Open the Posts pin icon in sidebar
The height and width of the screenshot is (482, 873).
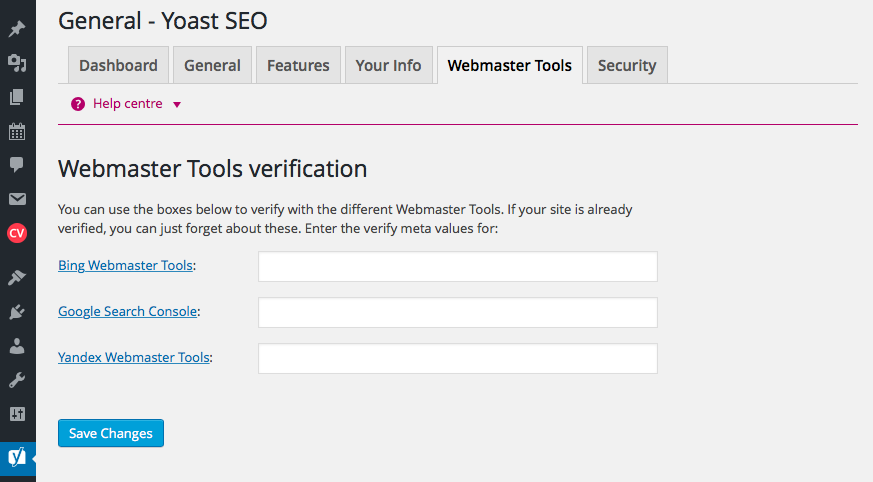[x=17, y=28]
